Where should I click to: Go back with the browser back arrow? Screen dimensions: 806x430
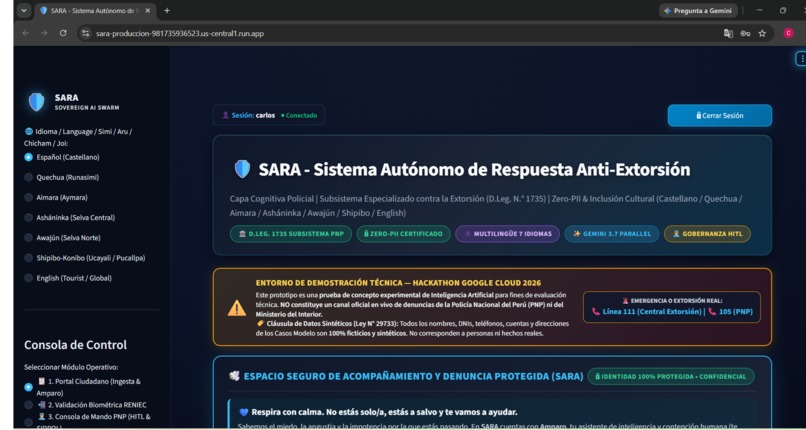pyautogui.click(x=25, y=33)
